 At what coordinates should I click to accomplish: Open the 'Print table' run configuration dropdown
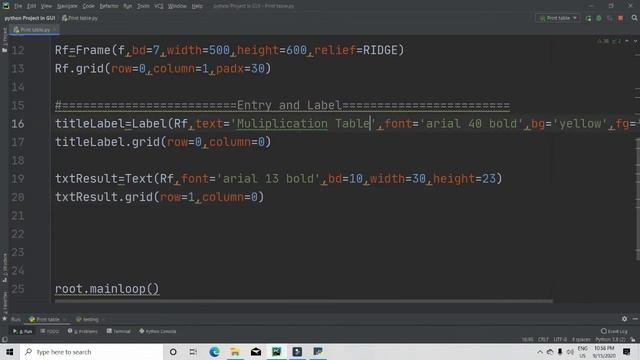point(558,18)
